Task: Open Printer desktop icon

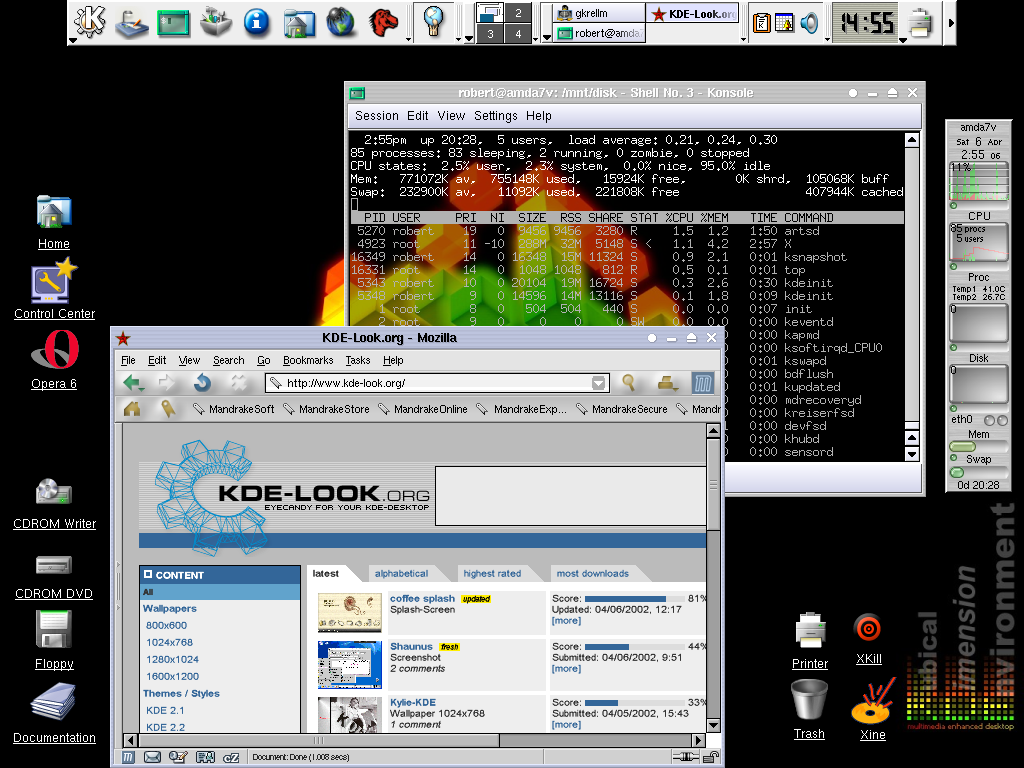Action: tap(810, 641)
